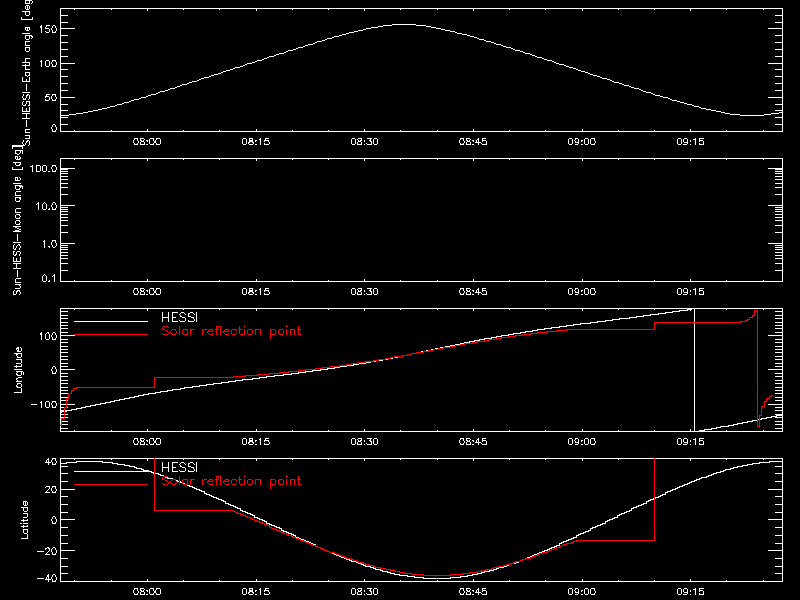Screen dimensions: 800x600
Task: Click 09:00 label under the Latitude plot
Action: pyautogui.click(x=582, y=592)
